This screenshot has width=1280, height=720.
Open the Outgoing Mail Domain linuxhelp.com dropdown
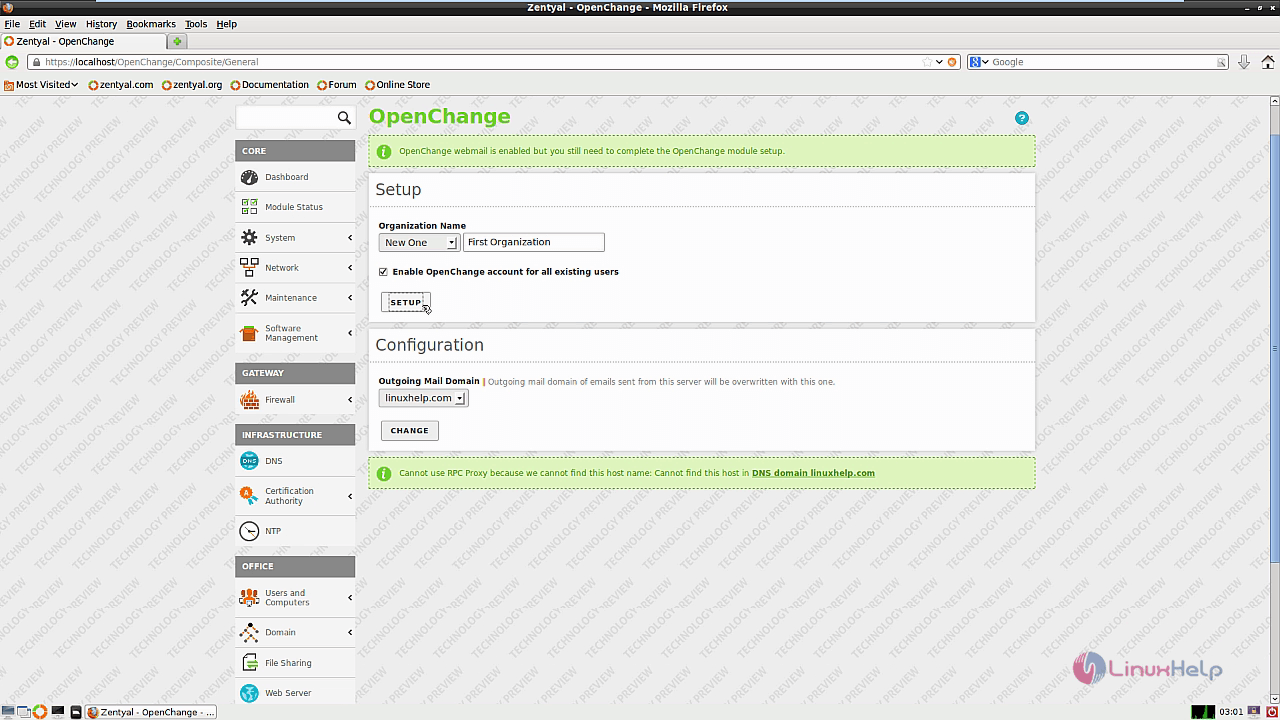click(423, 398)
